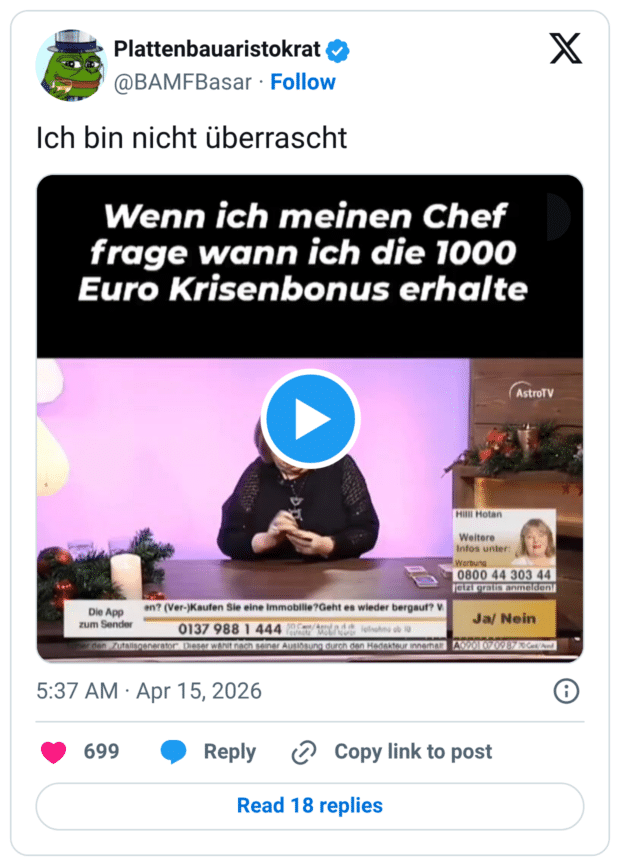Click the Ja/ Nein box in video
This screenshot has width=620, height=866.
(x=504, y=619)
